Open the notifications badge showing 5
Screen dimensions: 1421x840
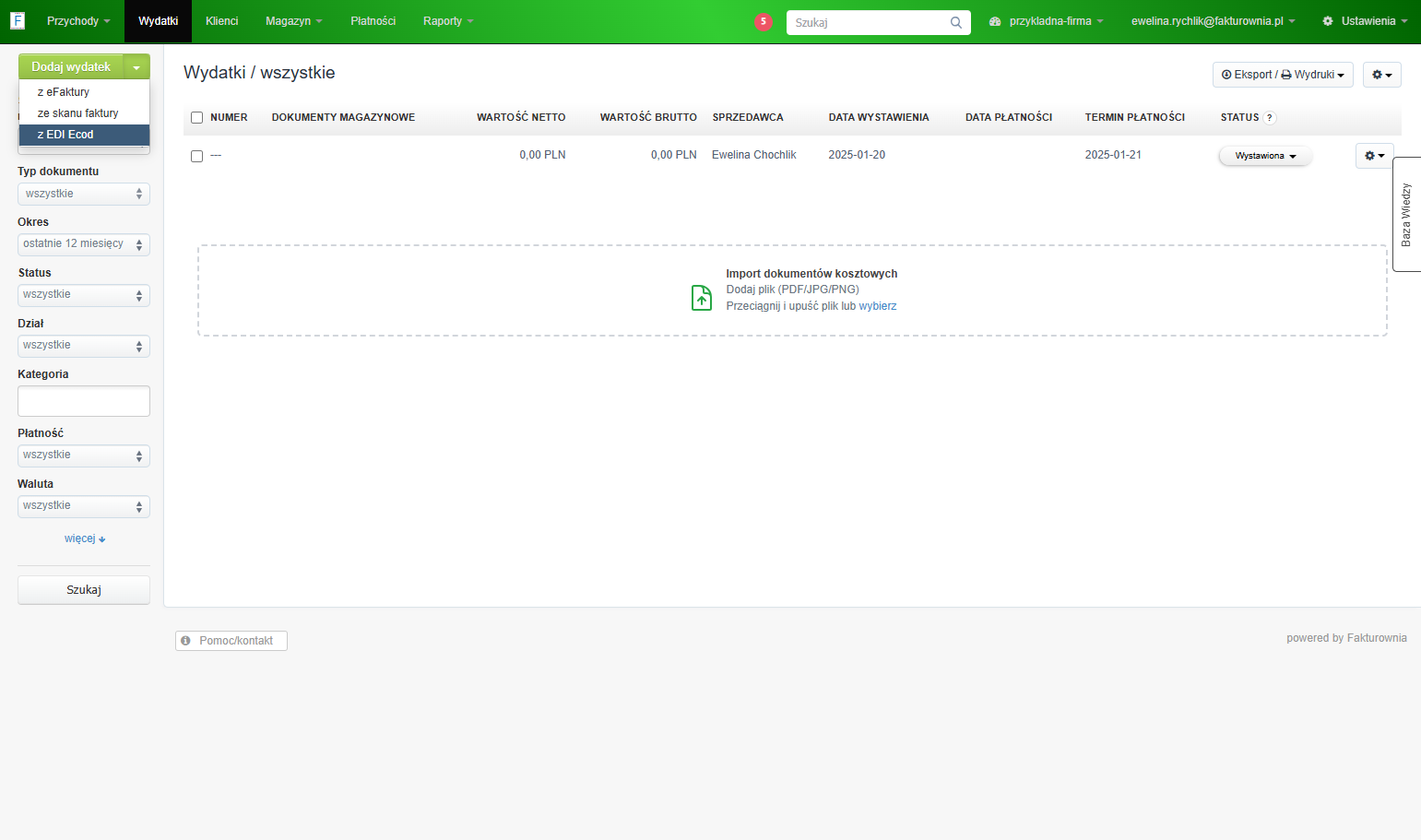763,21
